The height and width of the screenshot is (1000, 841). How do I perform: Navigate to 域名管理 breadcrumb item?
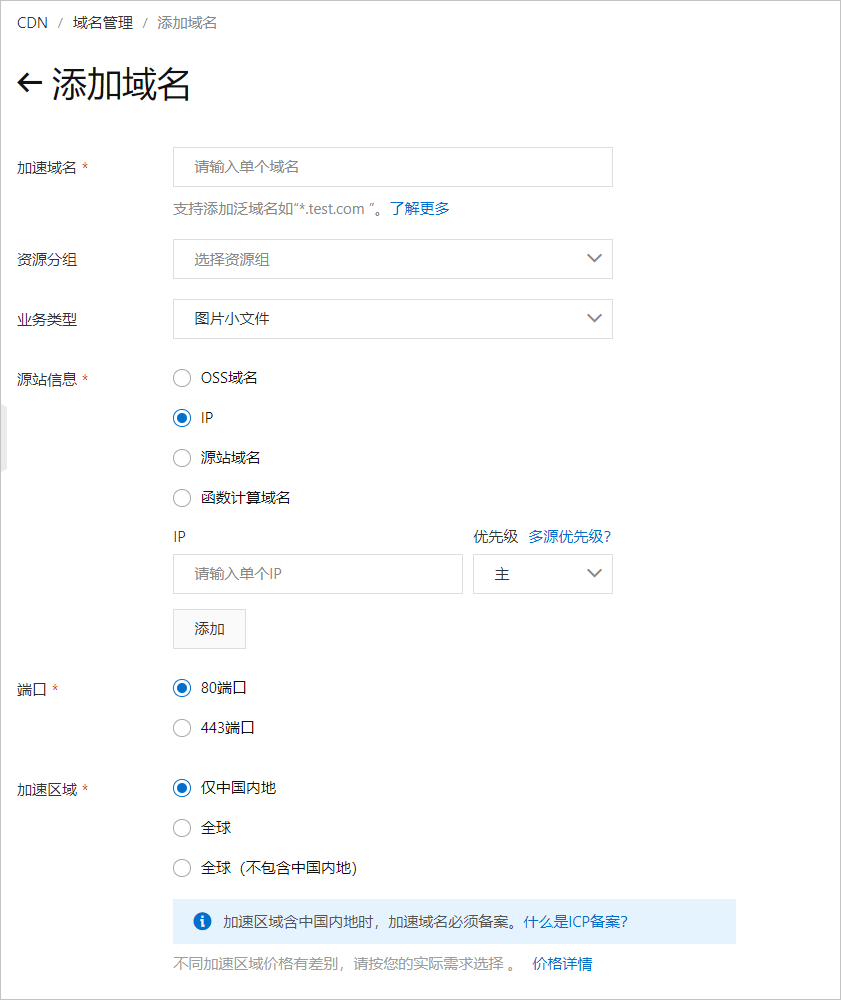point(102,22)
